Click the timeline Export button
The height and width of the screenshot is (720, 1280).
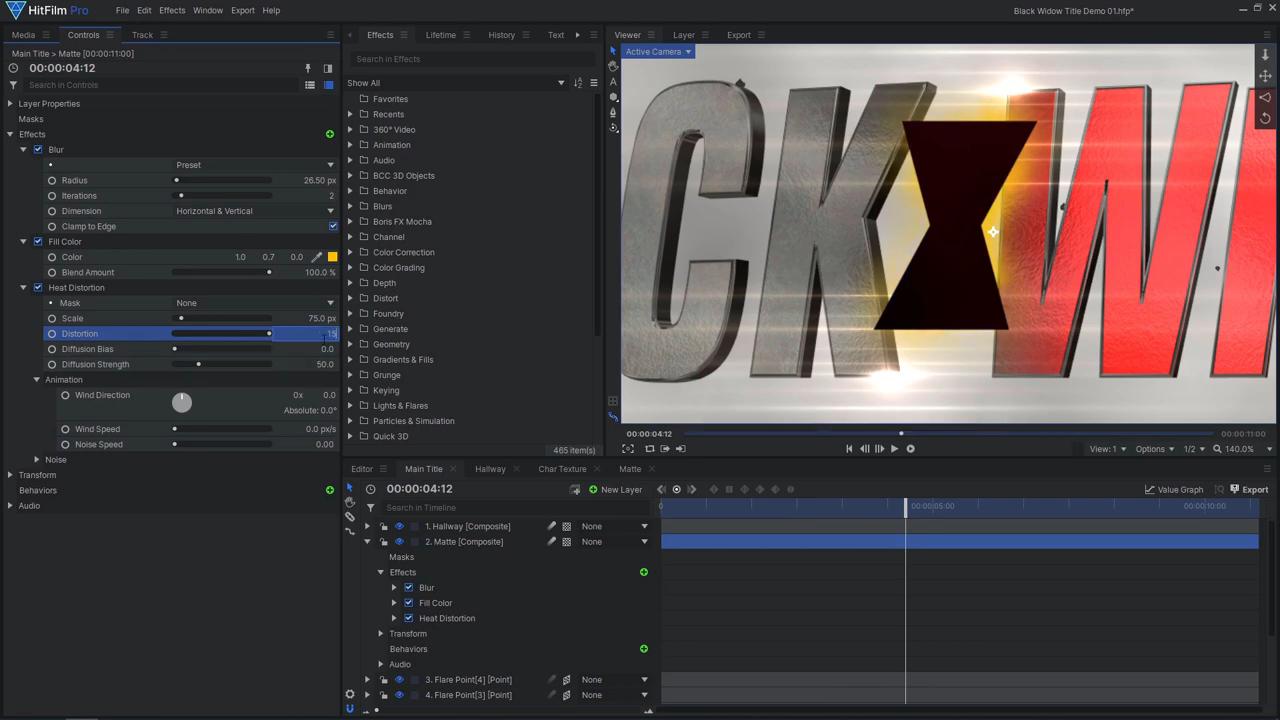click(x=1249, y=490)
